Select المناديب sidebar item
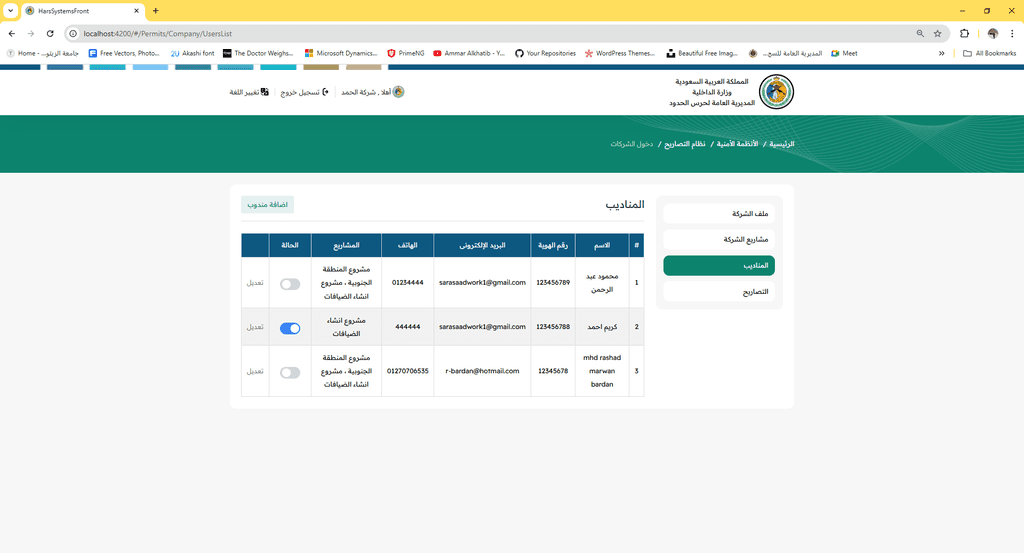 pos(719,266)
